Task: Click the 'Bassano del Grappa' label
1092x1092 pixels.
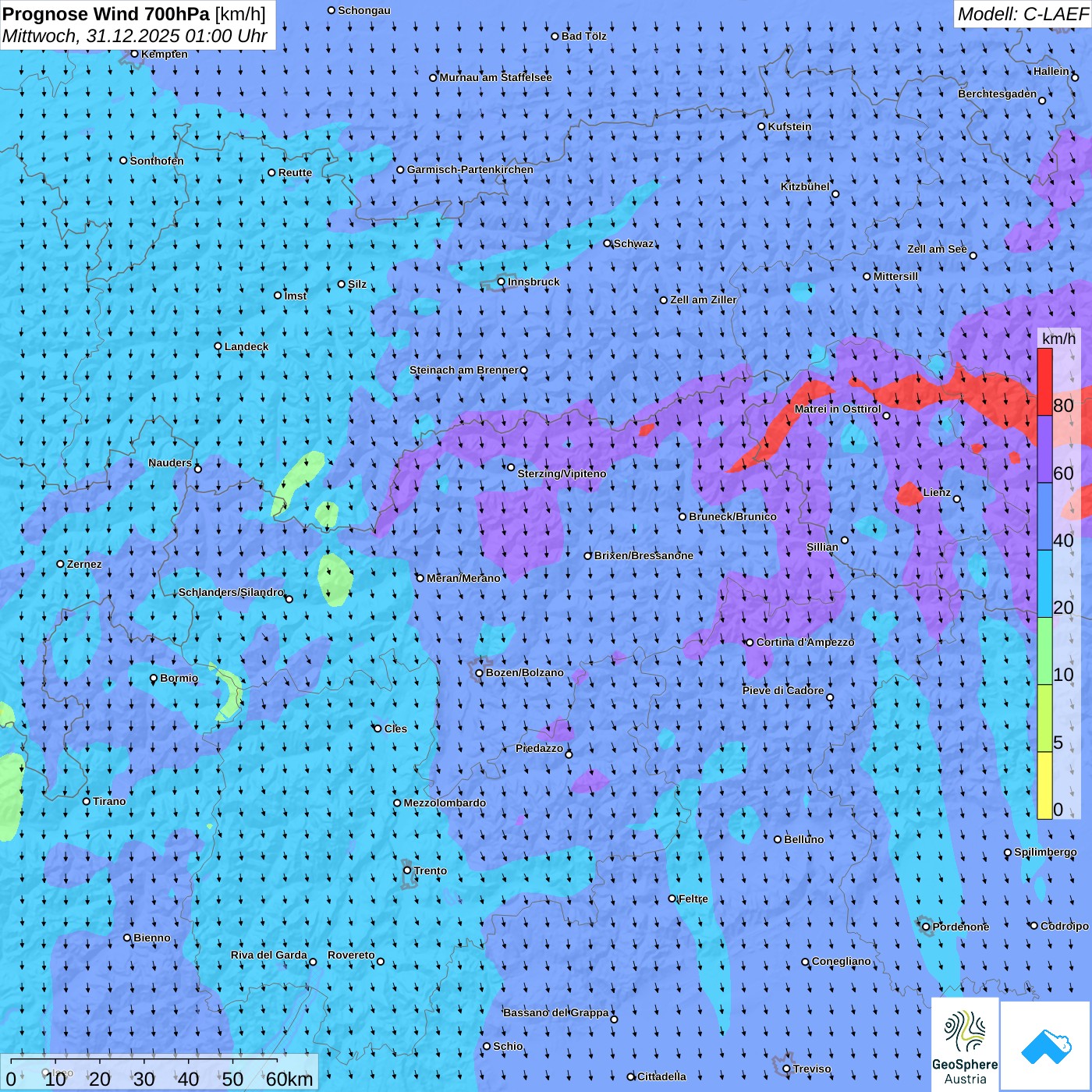Action: pyautogui.click(x=556, y=1012)
